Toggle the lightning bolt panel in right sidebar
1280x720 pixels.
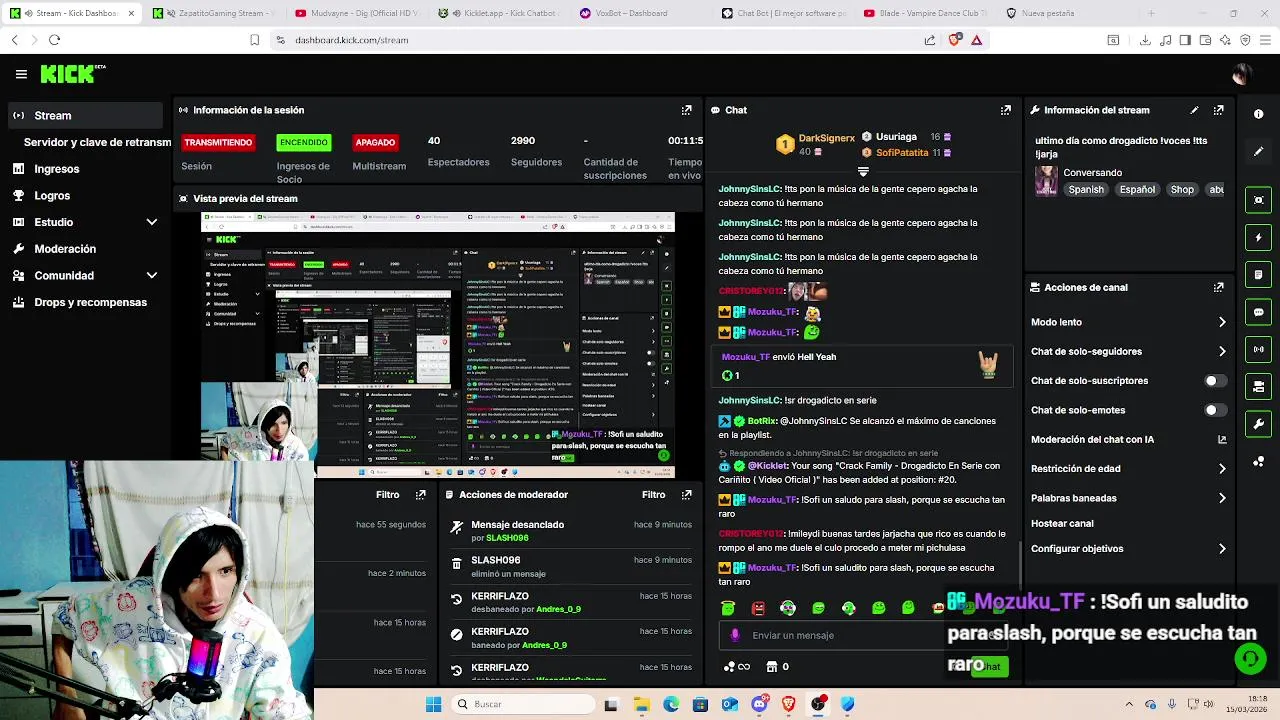(1259, 238)
